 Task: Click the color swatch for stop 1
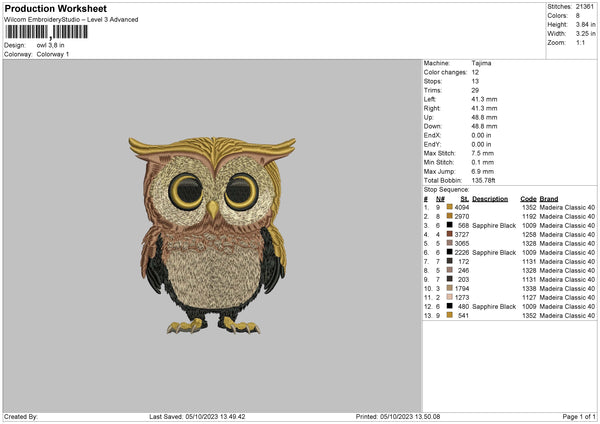(450, 207)
